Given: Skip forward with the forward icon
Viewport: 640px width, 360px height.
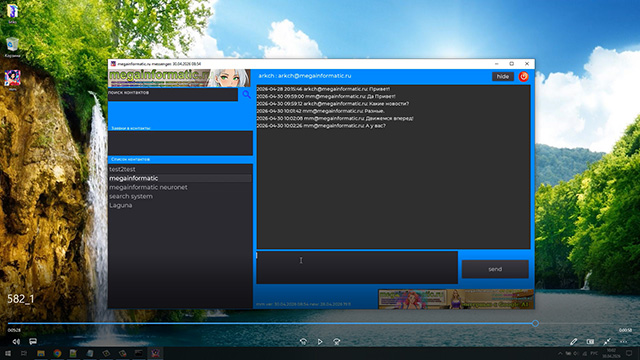Looking at the screenshot, I should tap(337, 342).
